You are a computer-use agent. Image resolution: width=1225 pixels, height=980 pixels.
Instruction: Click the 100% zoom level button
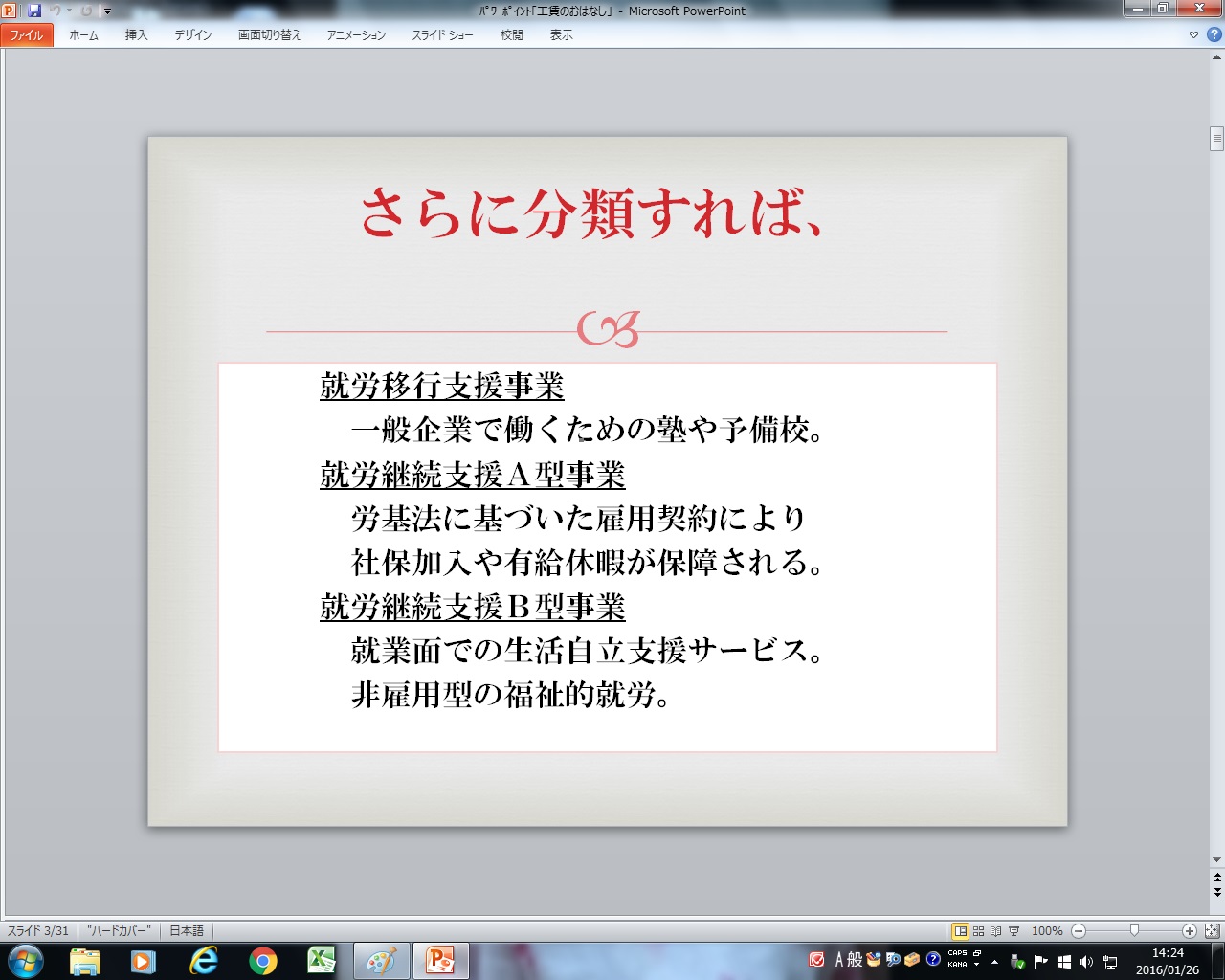click(1047, 931)
